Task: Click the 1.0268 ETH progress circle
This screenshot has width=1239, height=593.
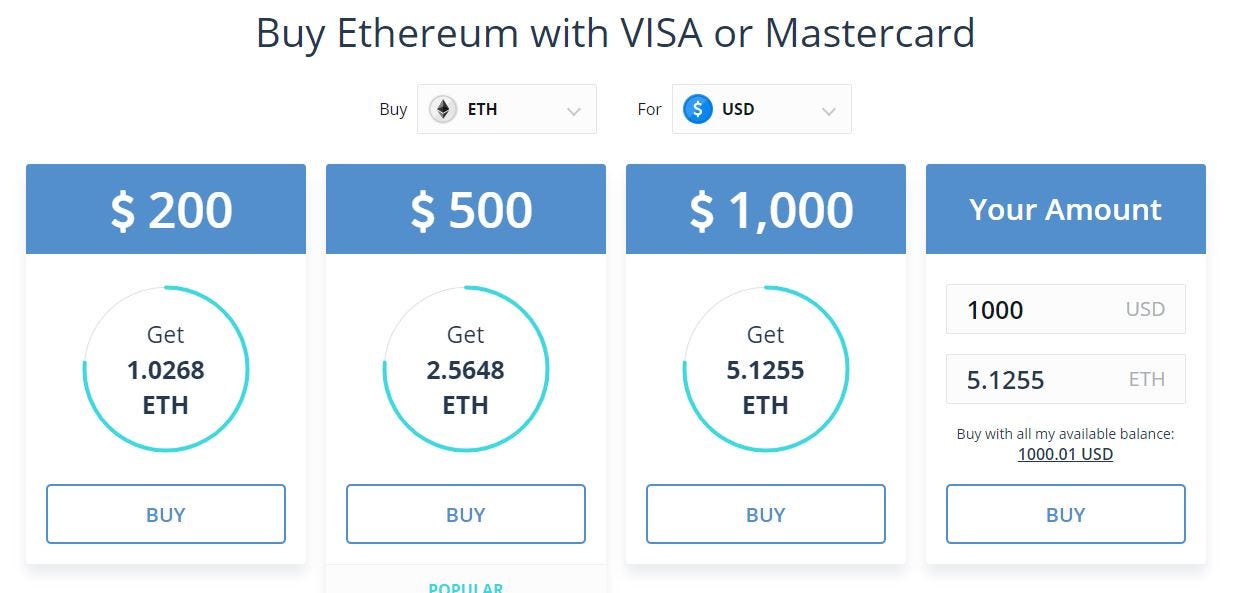Action: tap(166, 370)
